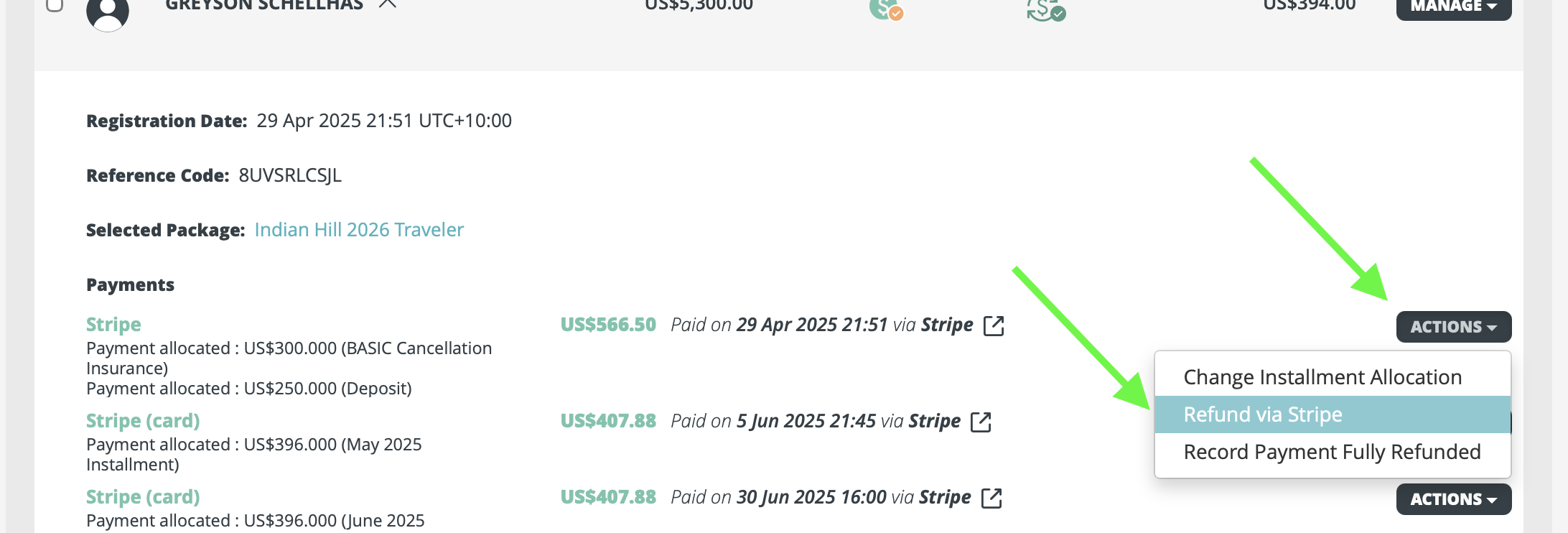
Task: Choose Change Installment Allocation
Action: pyautogui.click(x=1322, y=377)
